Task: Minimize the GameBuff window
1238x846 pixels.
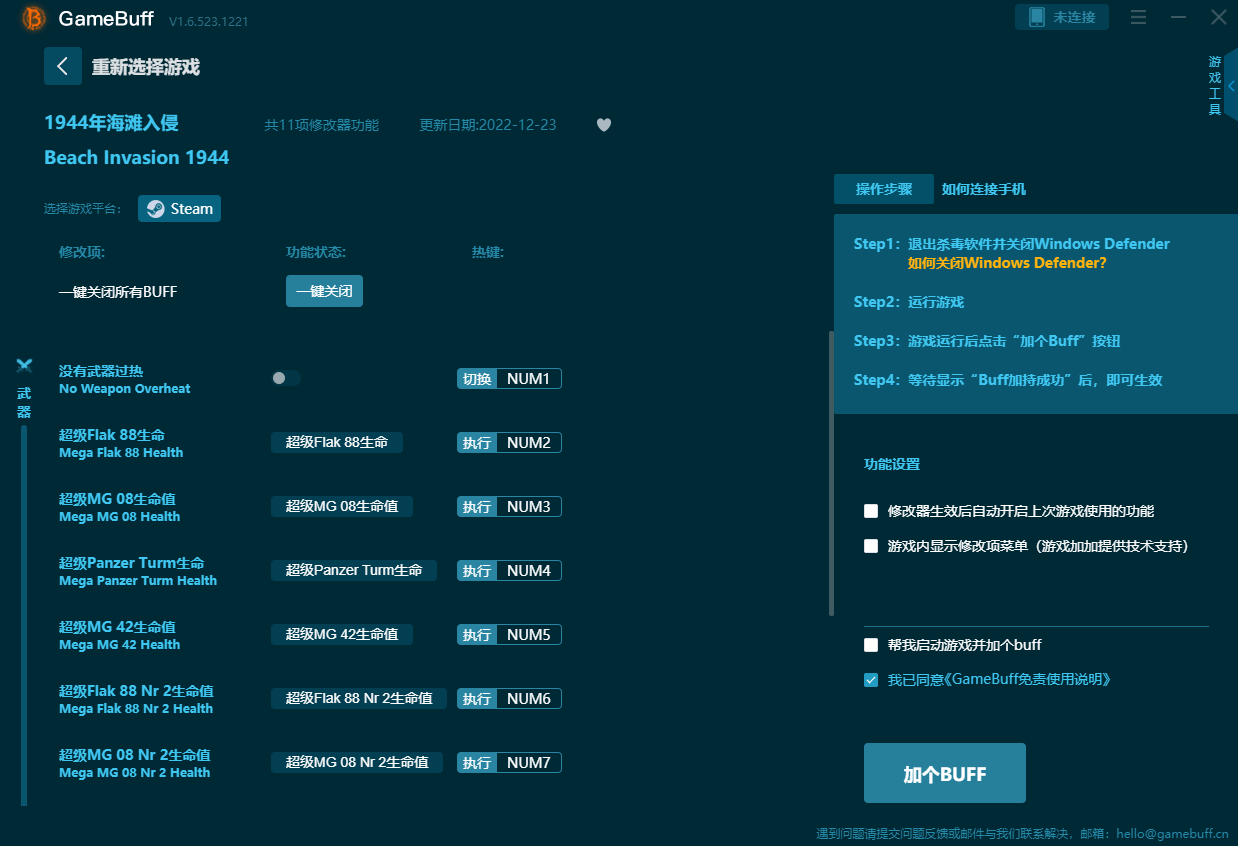Action: click(x=1179, y=17)
